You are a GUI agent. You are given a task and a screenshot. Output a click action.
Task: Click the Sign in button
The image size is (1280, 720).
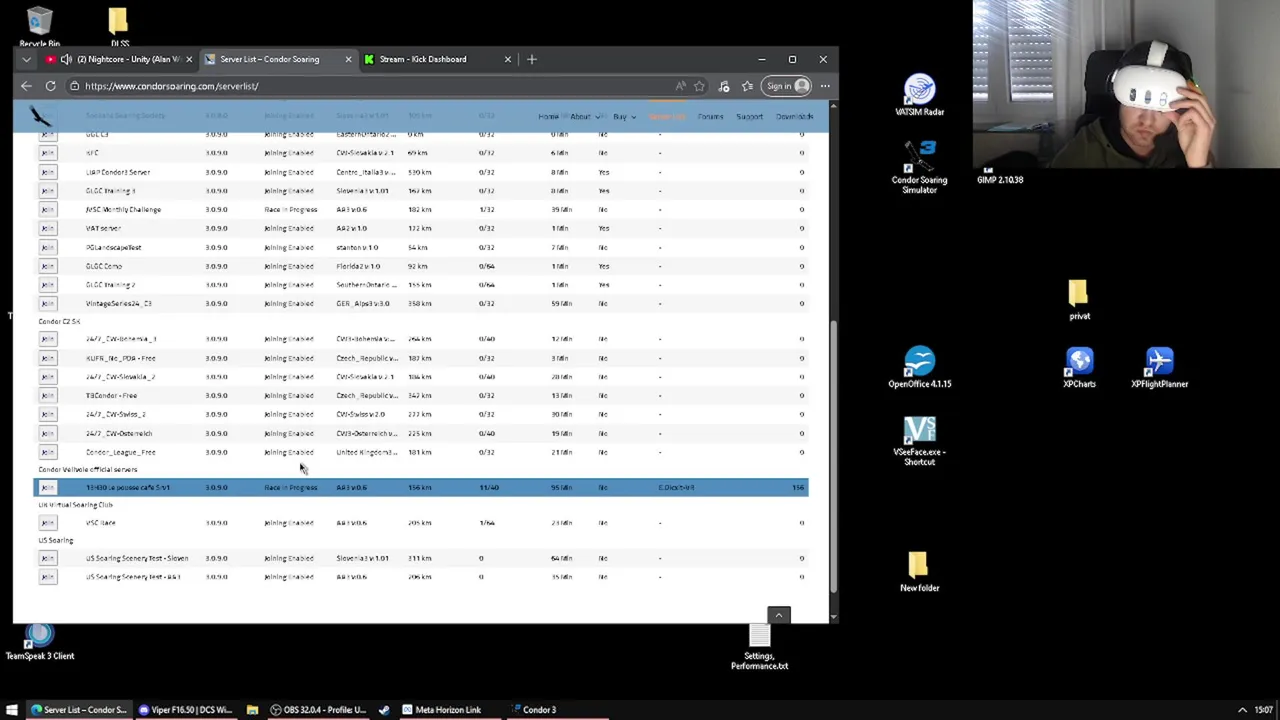(788, 86)
